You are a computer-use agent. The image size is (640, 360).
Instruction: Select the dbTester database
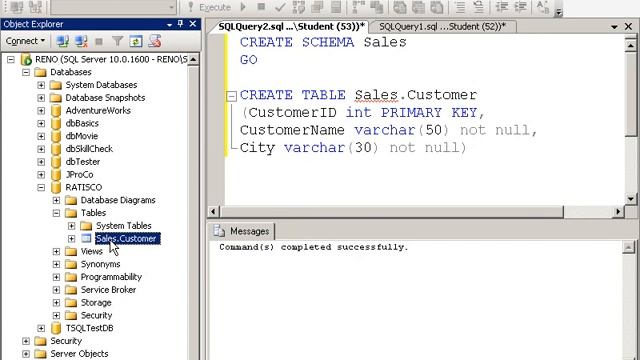coord(83,162)
